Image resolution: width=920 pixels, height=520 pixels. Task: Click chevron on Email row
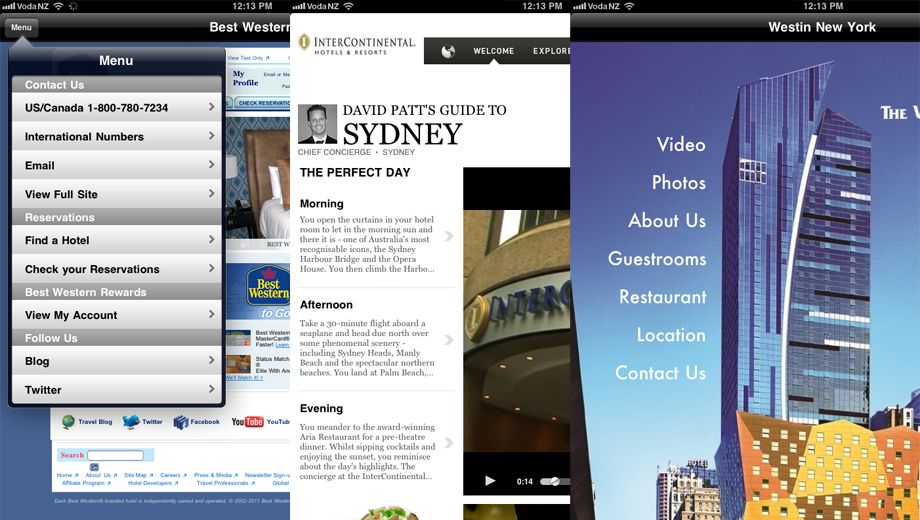pos(211,164)
